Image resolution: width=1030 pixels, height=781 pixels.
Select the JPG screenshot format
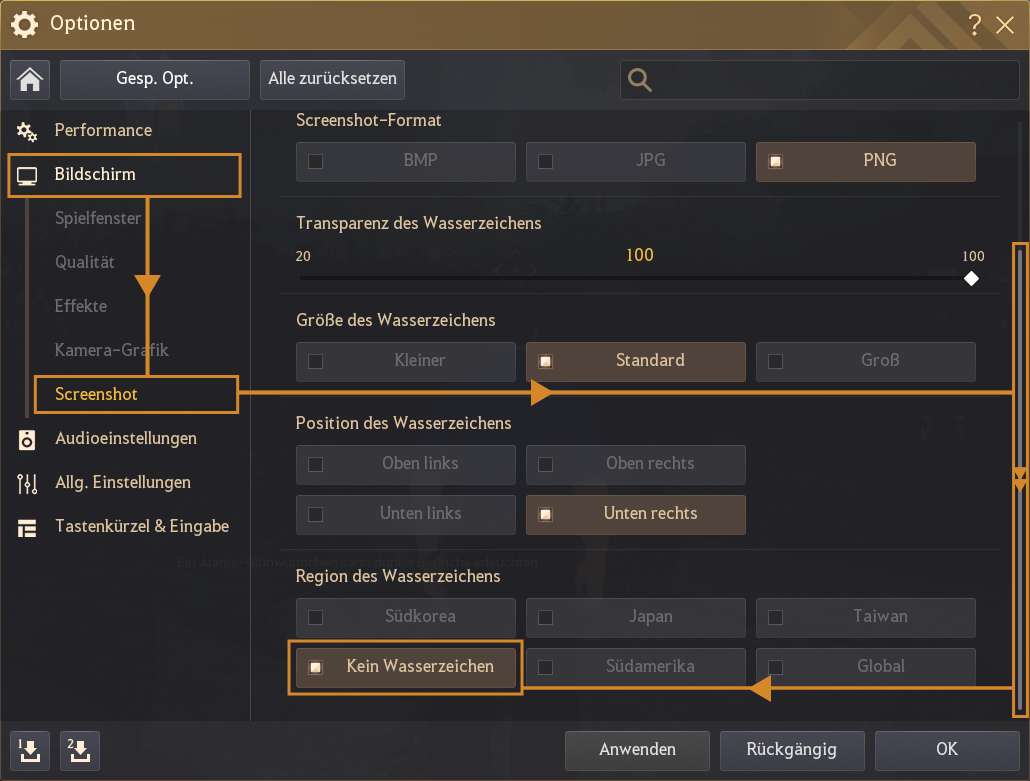point(635,161)
